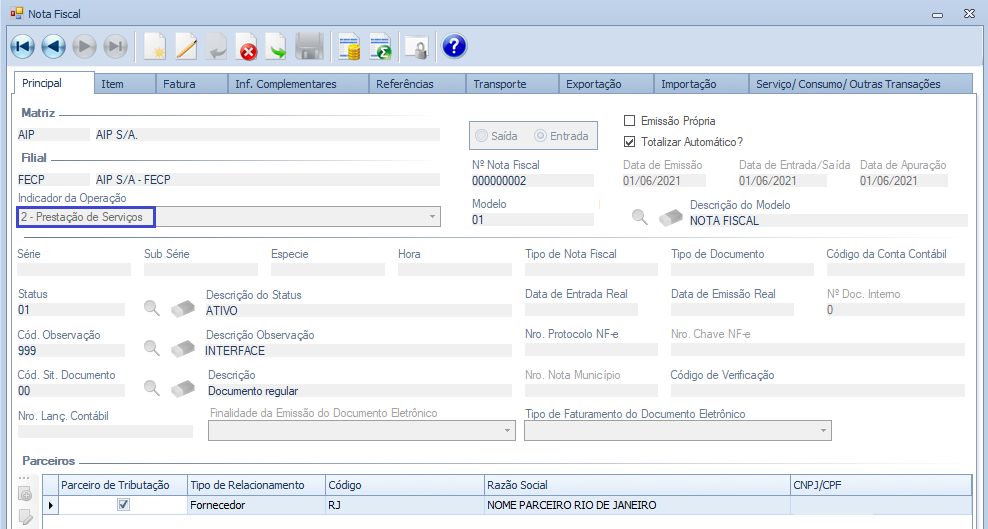Go to the previous record
Screen dimensions: 988x529
click(53, 47)
